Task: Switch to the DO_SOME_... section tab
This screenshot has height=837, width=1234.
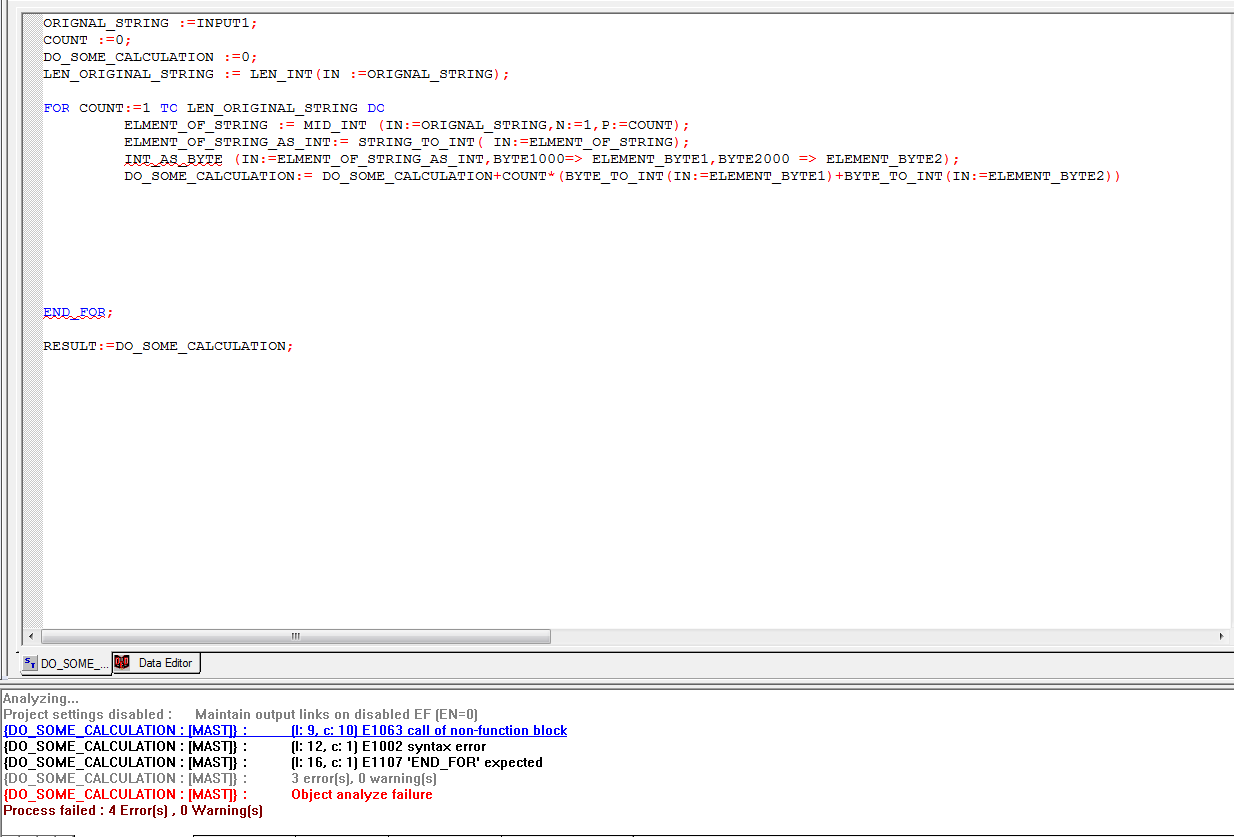Action: 68,663
